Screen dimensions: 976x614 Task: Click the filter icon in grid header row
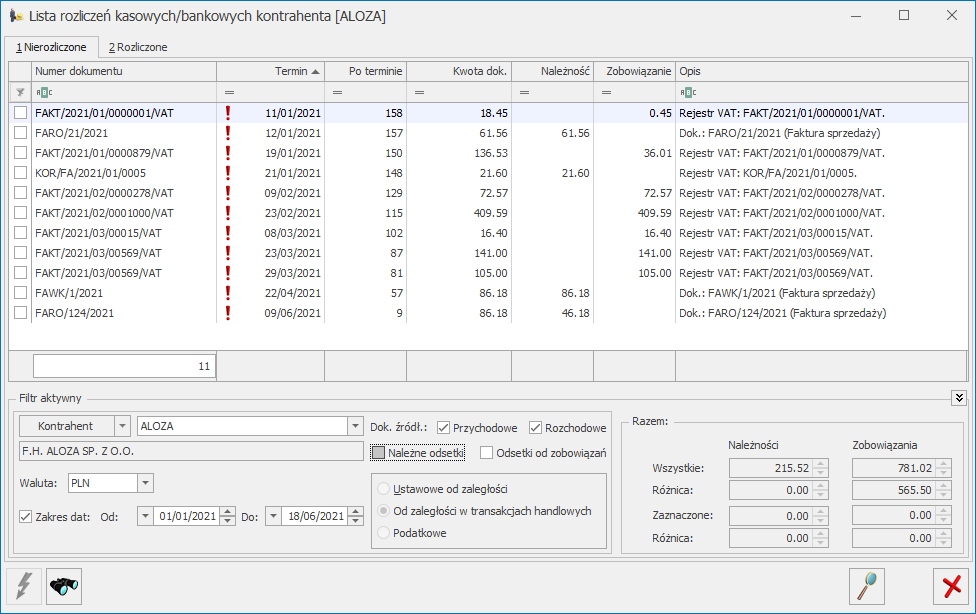pos(20,92)
